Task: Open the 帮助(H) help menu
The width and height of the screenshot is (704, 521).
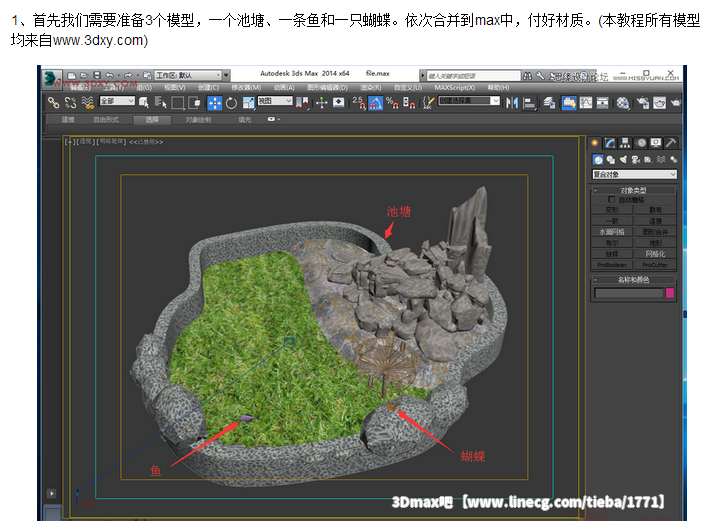Action: (498, 88)
